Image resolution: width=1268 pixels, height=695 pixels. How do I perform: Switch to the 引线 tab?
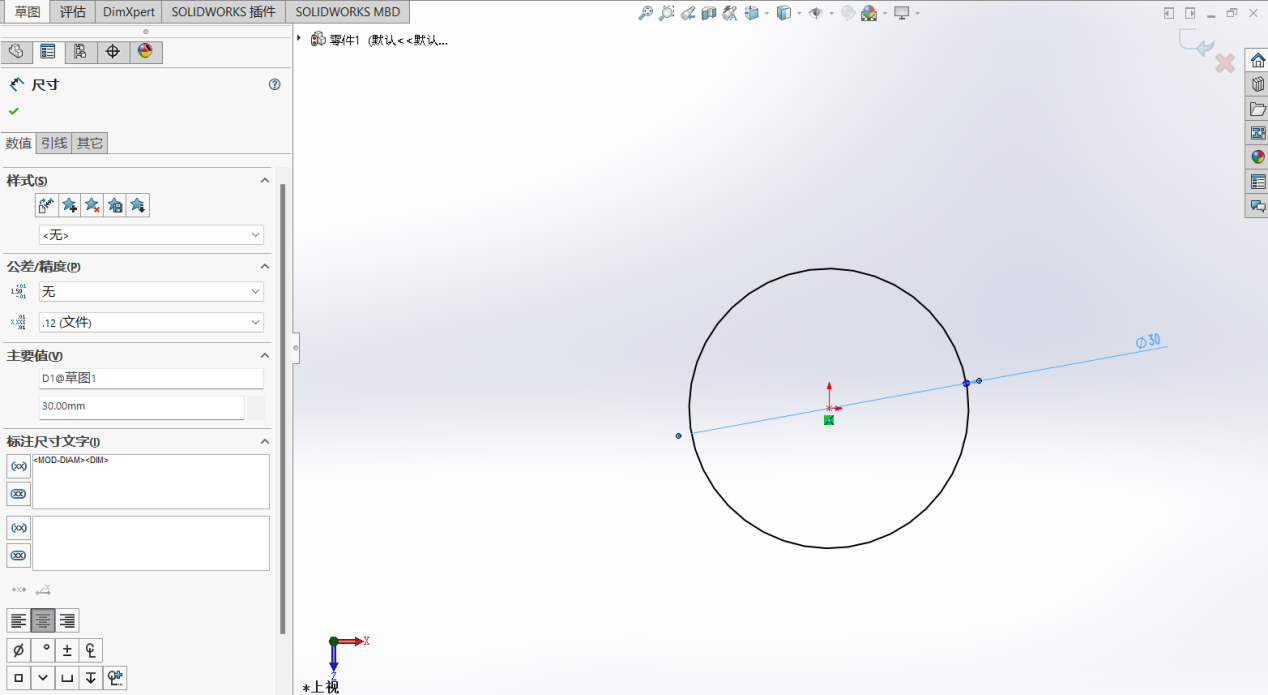click(54, 143)
